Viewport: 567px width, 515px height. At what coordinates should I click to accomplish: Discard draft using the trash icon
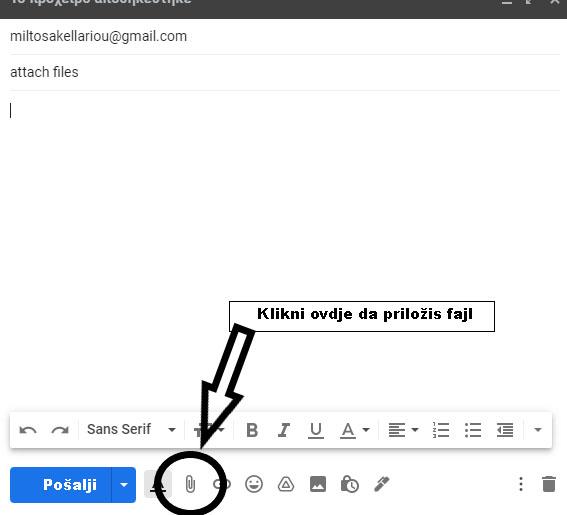[x=549, y=484]
